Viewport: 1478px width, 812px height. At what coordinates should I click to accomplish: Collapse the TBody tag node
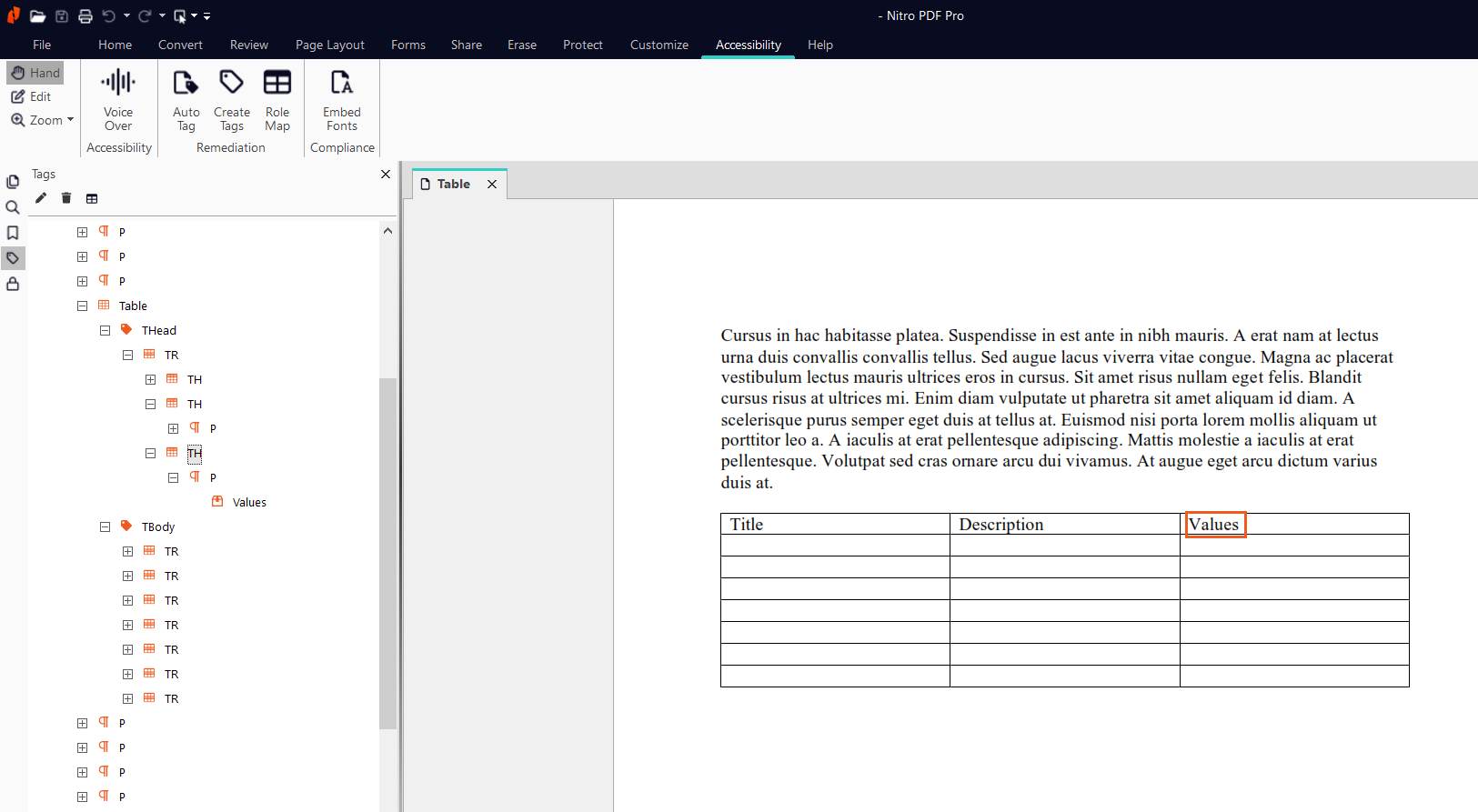pos(105,527)
